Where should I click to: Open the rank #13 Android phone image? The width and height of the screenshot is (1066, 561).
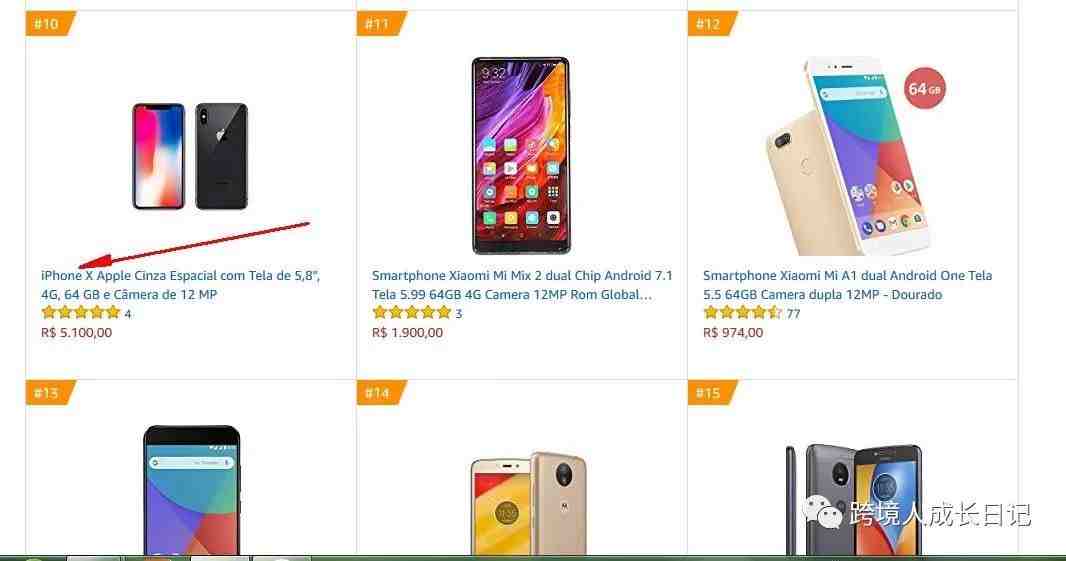[x=191, y=490]
